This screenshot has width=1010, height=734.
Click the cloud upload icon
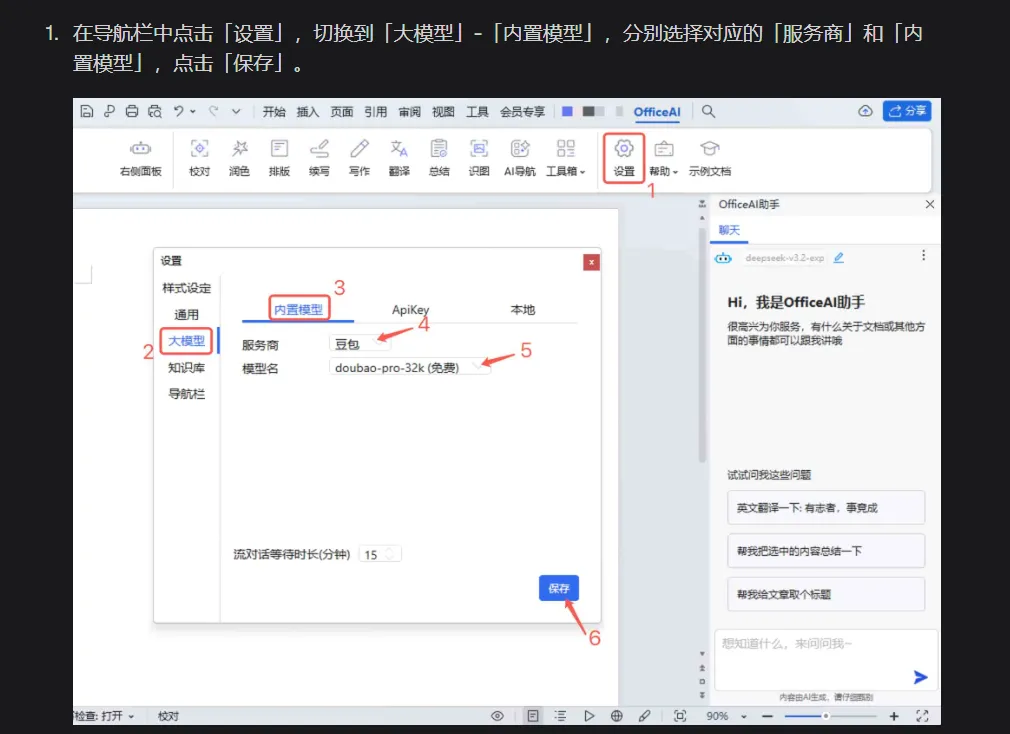click(x=865, y=111)
